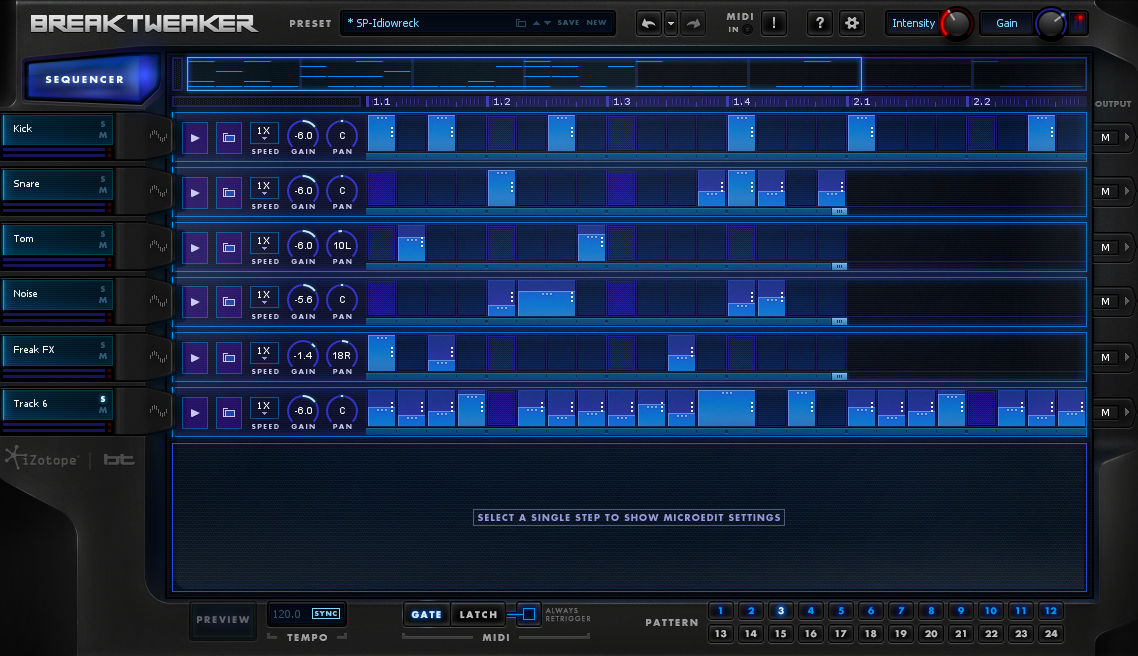Open the settings gear options
This screenshot has height=656, width=1138.
tap(852, 24)
